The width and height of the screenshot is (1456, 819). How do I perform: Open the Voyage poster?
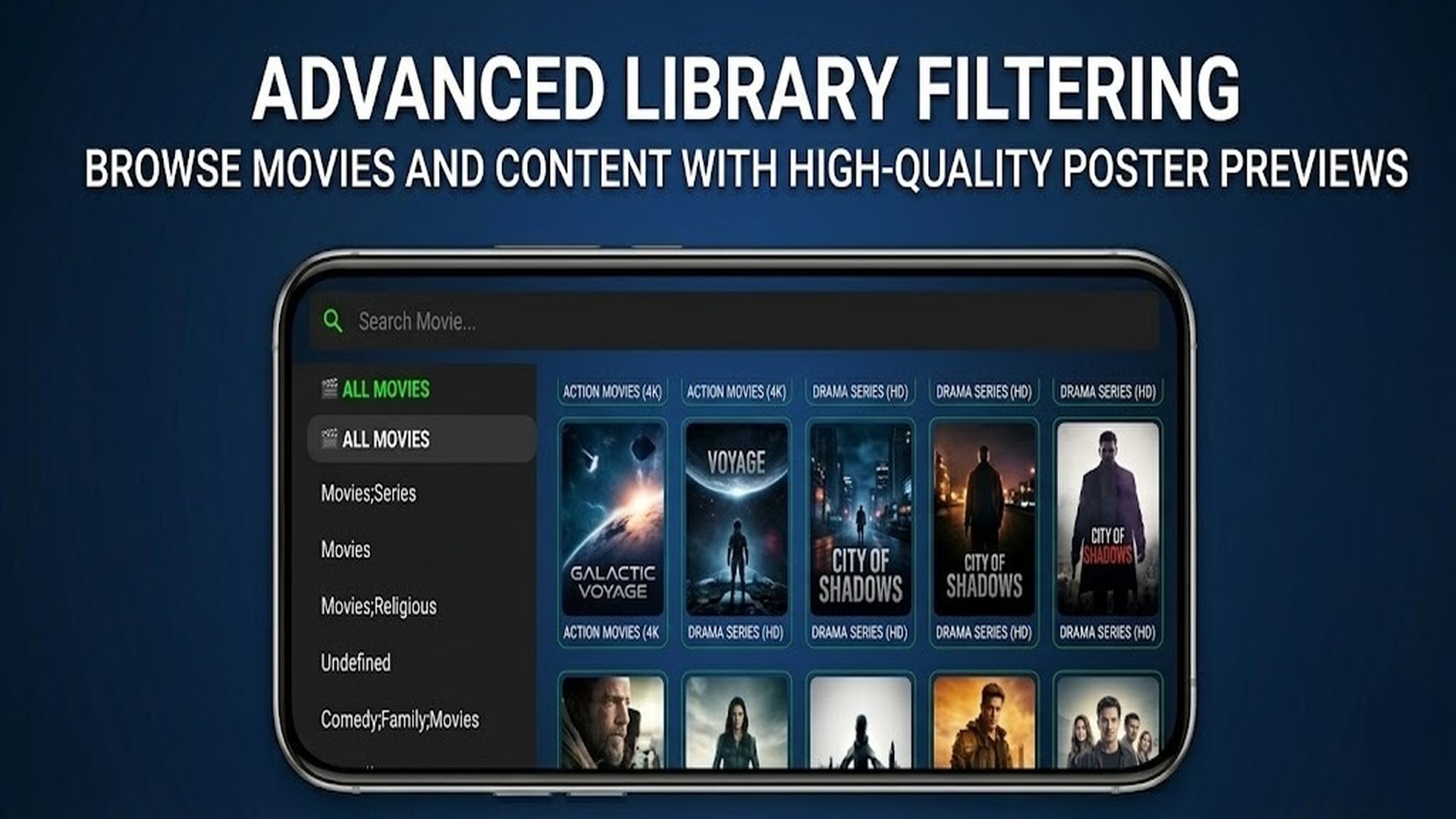click(x=736, y=519)
